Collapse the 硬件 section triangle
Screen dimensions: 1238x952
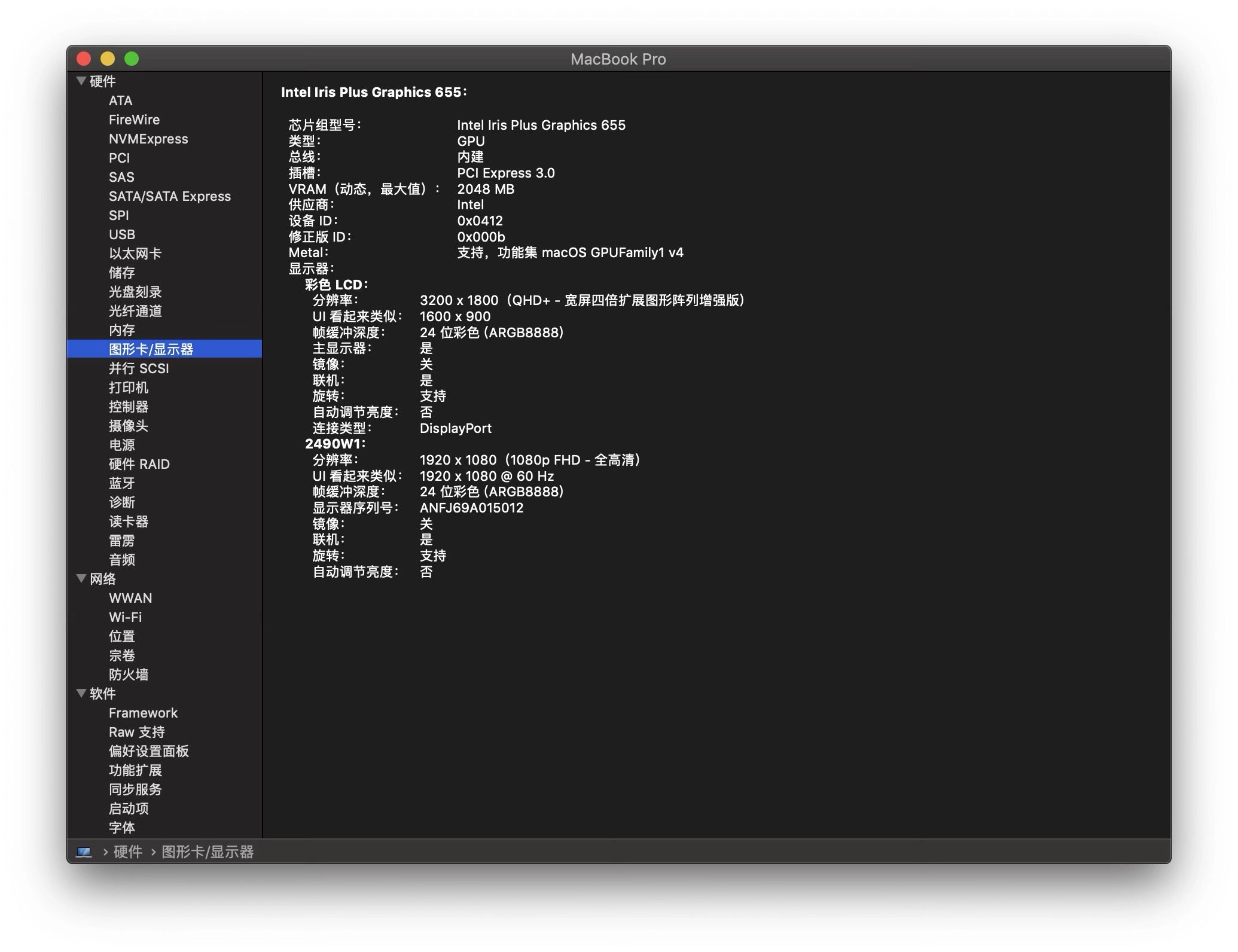[x=82, y=81]
